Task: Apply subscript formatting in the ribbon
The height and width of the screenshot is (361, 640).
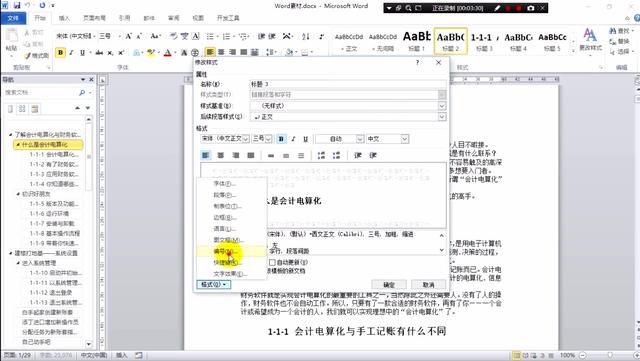Action: click(110, 53)
